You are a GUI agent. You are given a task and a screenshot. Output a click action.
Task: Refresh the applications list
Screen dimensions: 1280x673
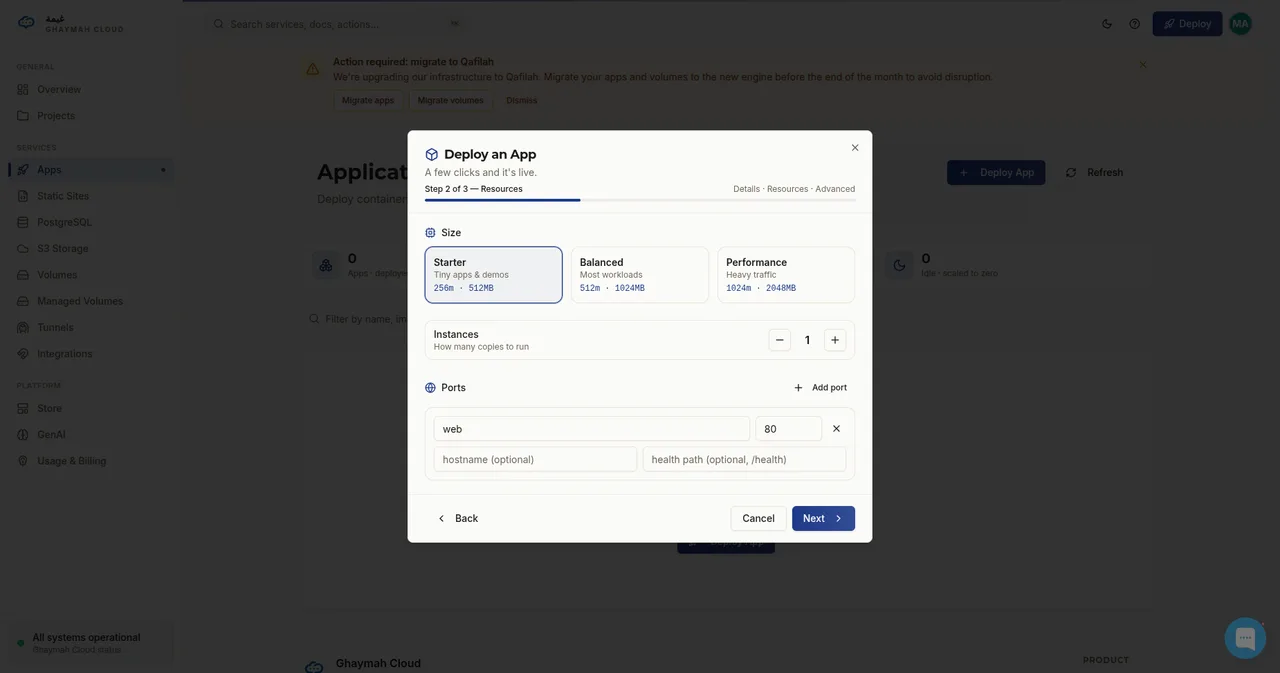point(1094,172)
